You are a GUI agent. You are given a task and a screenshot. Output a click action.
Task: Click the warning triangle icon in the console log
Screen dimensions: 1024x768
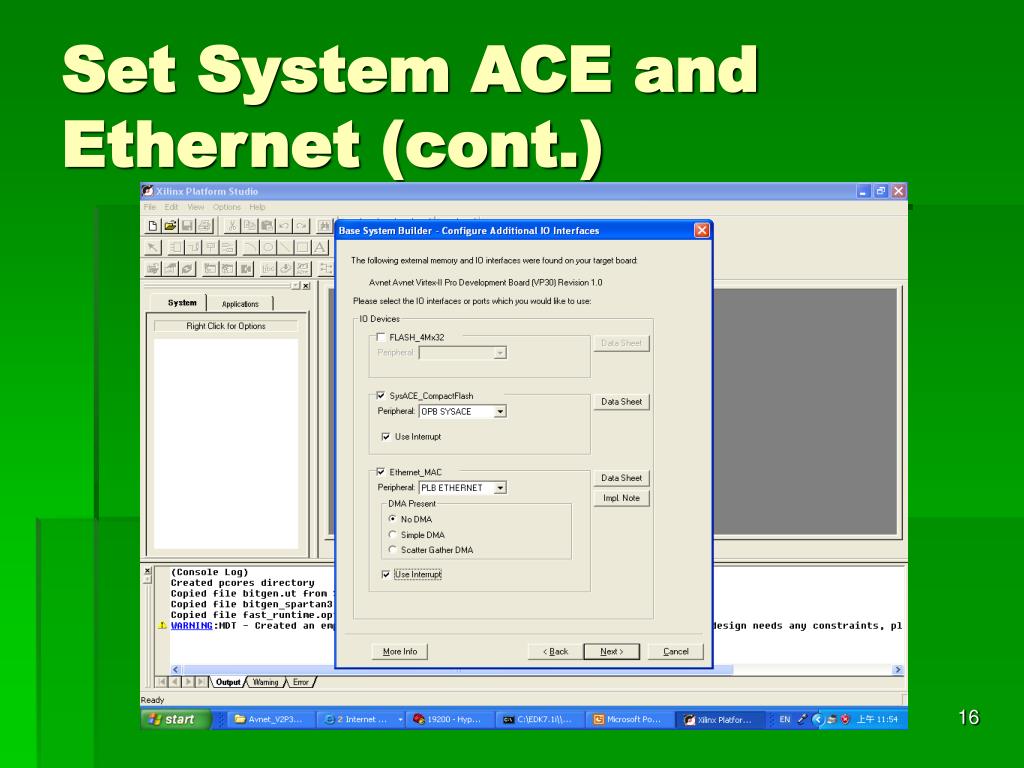tap(162, 626)
